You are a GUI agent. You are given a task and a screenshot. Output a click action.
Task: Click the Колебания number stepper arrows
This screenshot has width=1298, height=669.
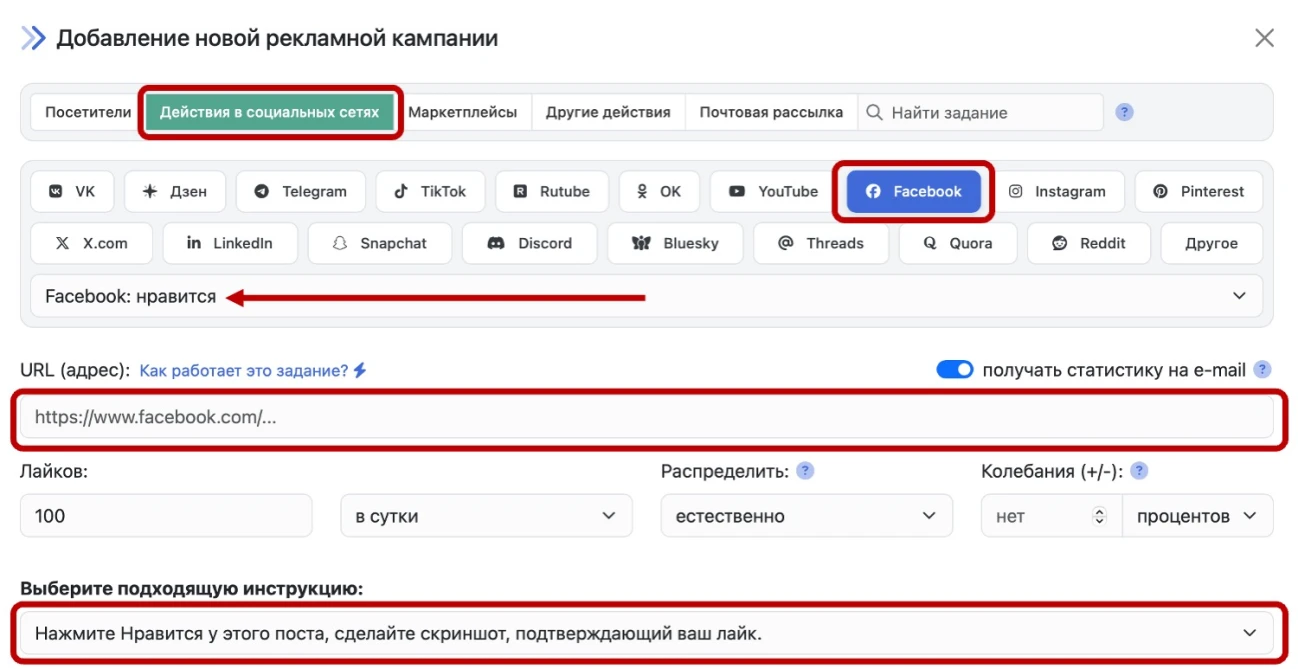(x=1100, y=516)
